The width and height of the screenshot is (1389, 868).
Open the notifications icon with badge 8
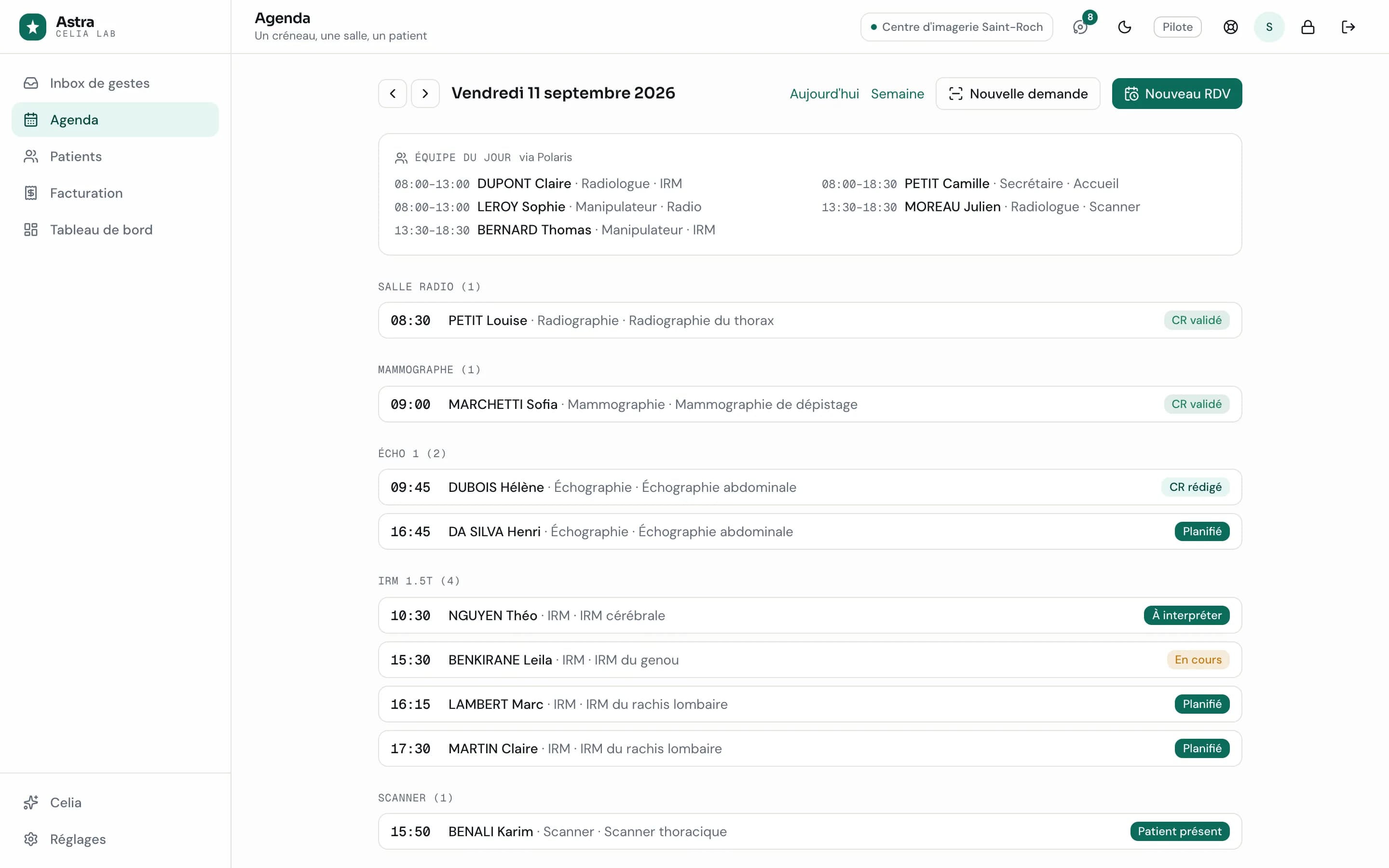1080,27
